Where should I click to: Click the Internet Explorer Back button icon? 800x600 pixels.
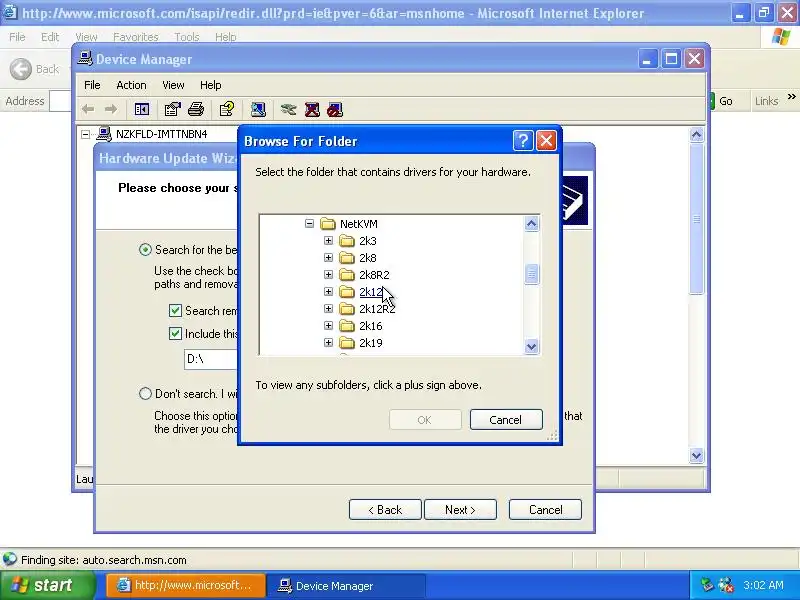(21, 69)
